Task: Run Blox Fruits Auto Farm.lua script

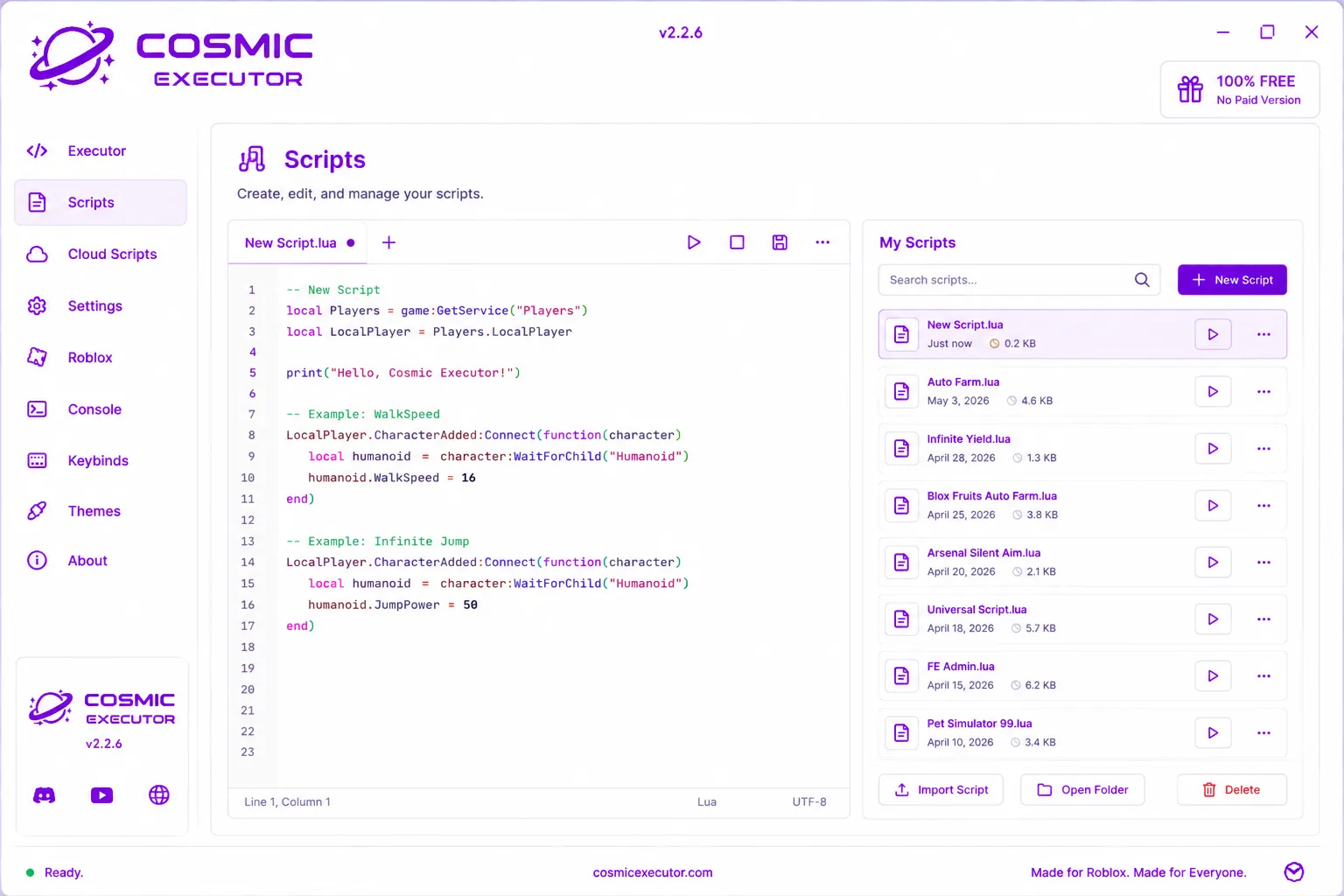Action: (x=1213, y=505)
